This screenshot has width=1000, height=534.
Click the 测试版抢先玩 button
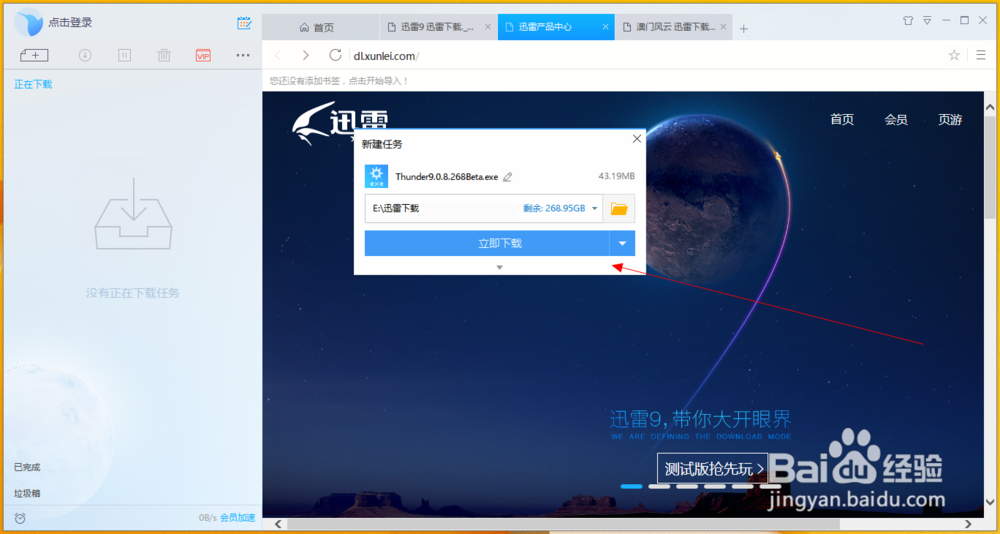coord(712,468)
